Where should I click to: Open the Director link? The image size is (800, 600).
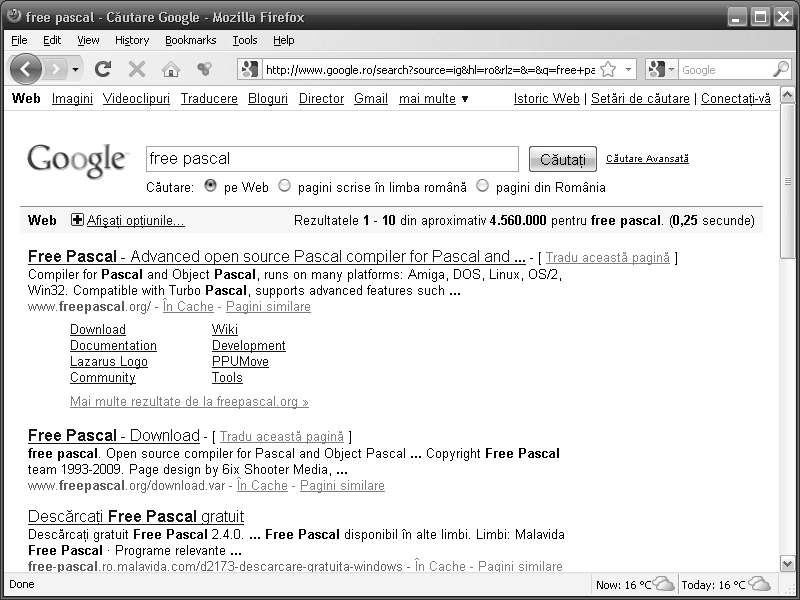tap(321, 98)
